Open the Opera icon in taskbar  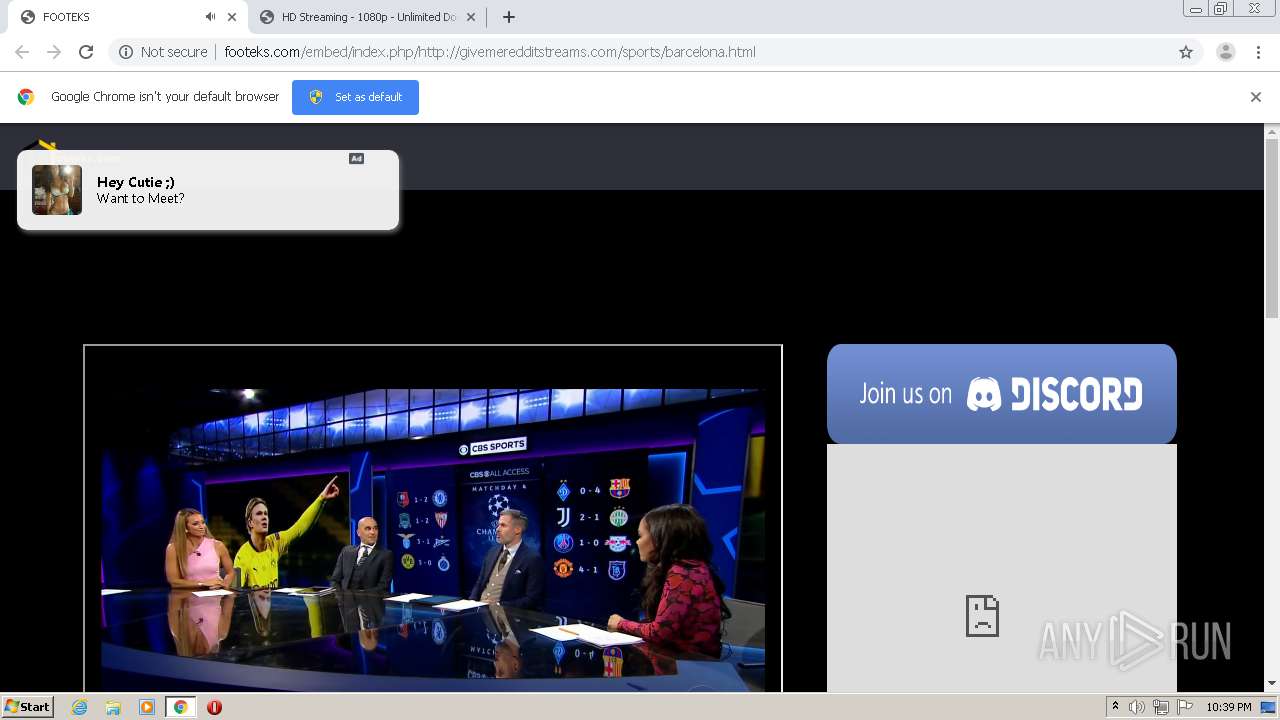[x=214, y=707]
